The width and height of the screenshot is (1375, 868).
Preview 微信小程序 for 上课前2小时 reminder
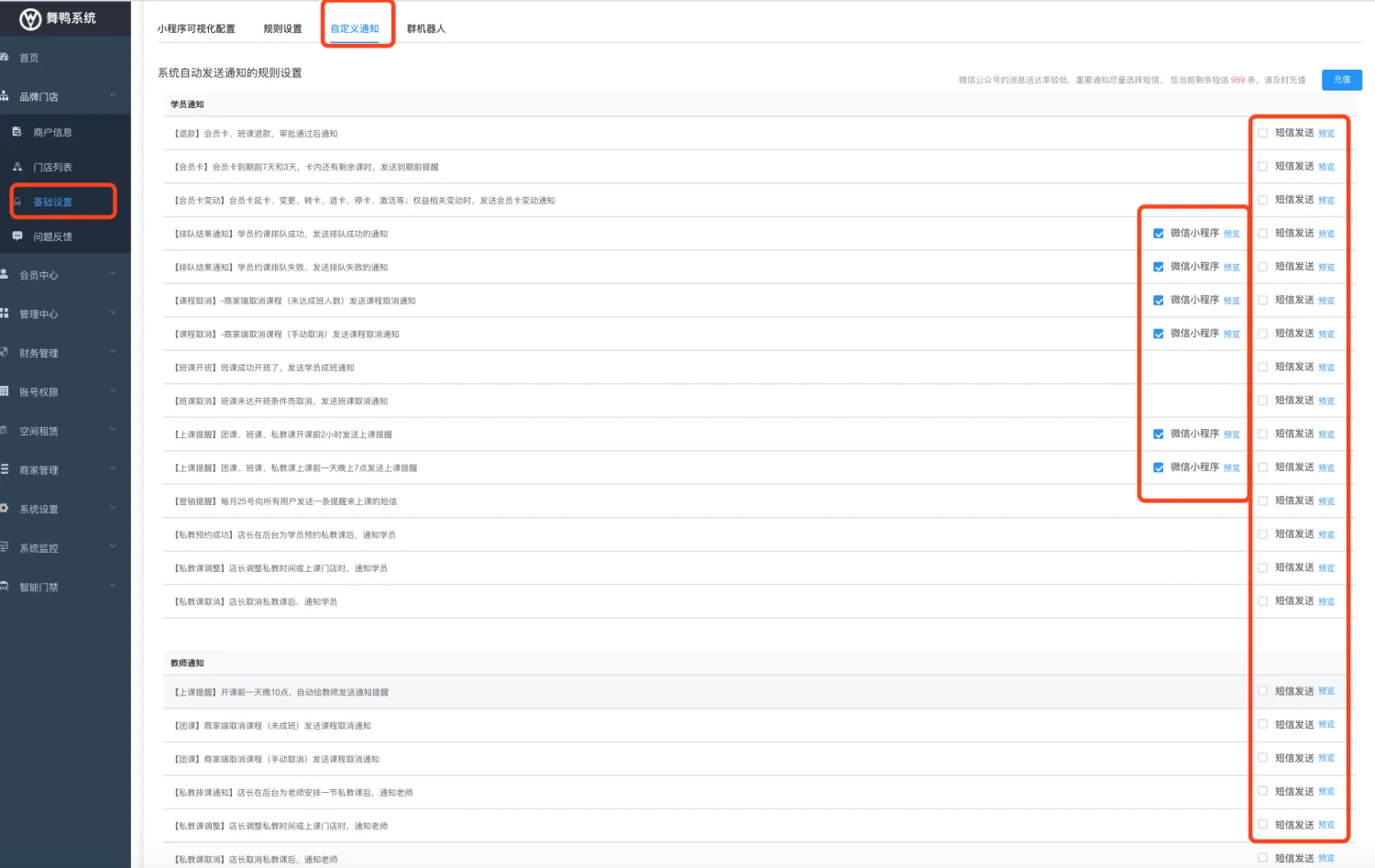point(1231,434)
